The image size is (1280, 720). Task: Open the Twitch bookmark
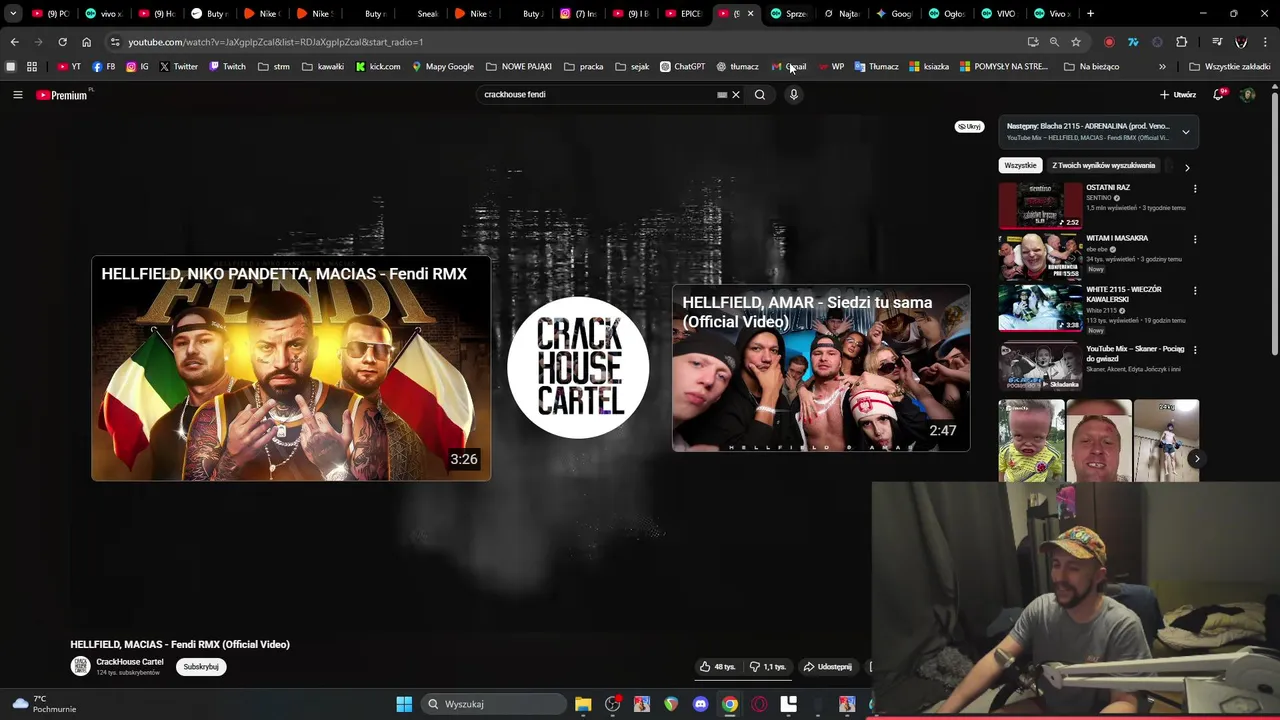(x=227, y=67)
